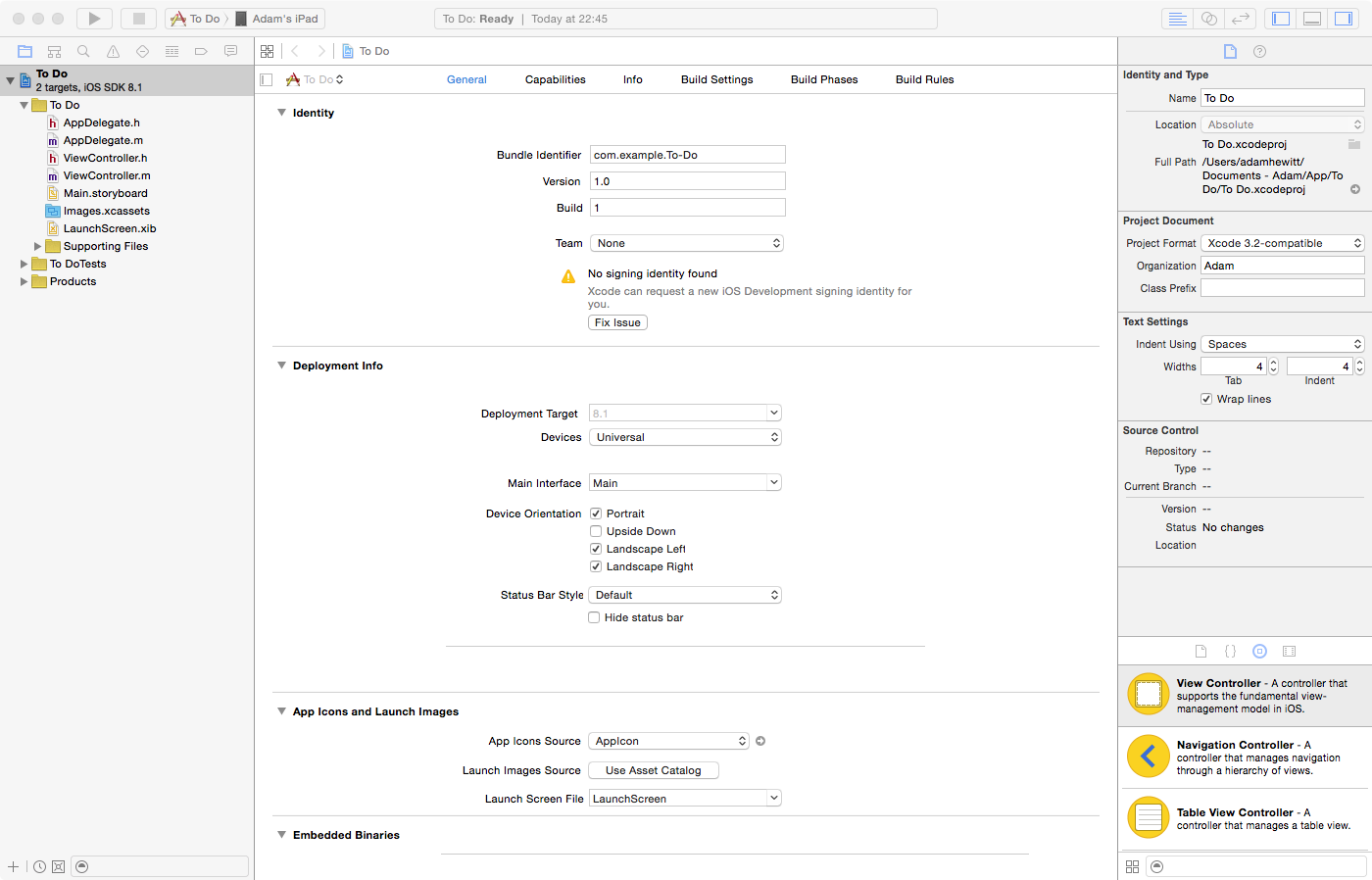1372x880 pixels.
Task: Show the Symbol navigator
Action: (x=55, y=51)
